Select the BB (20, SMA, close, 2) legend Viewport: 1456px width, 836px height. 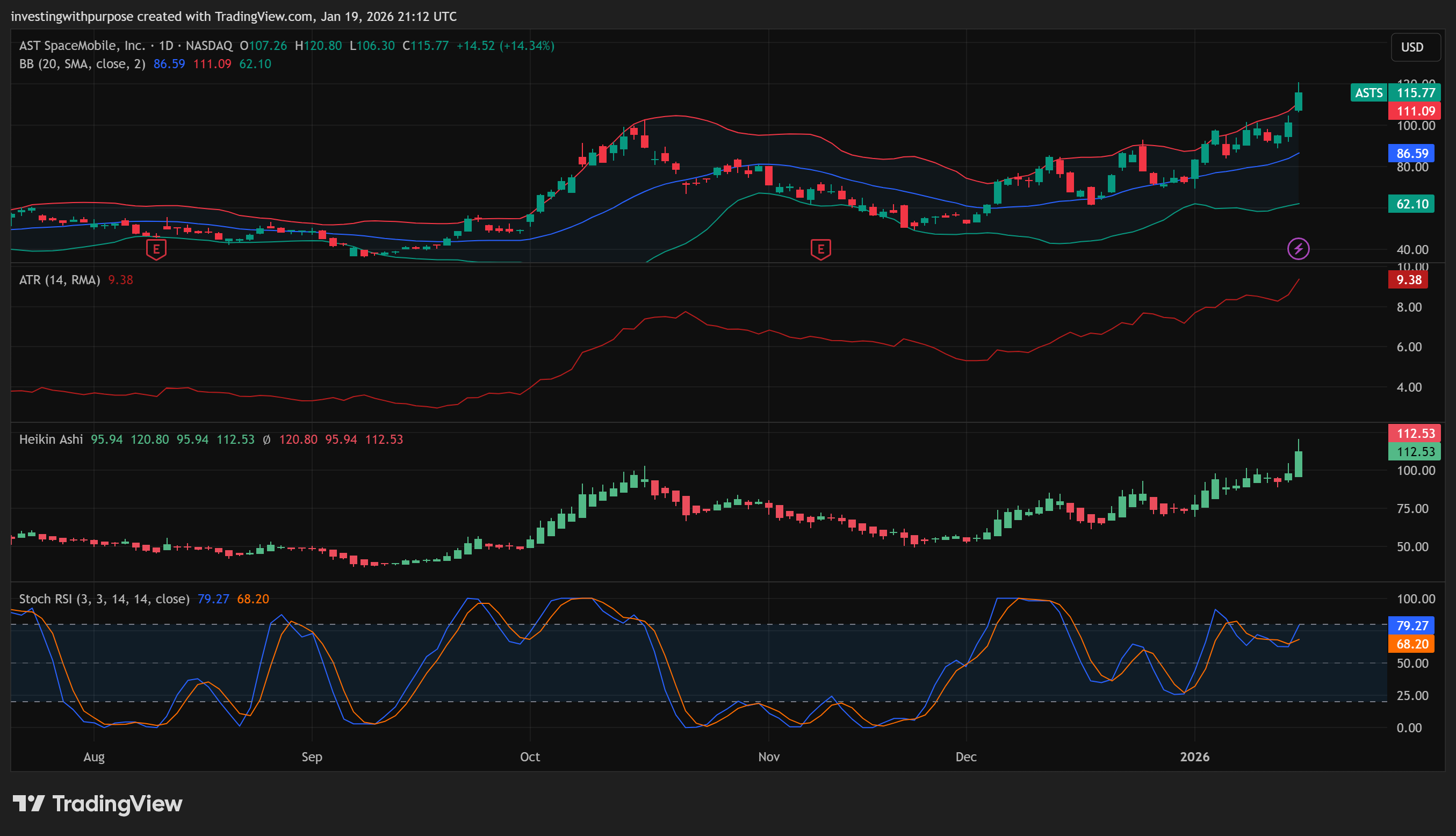[x=82, y=64]
